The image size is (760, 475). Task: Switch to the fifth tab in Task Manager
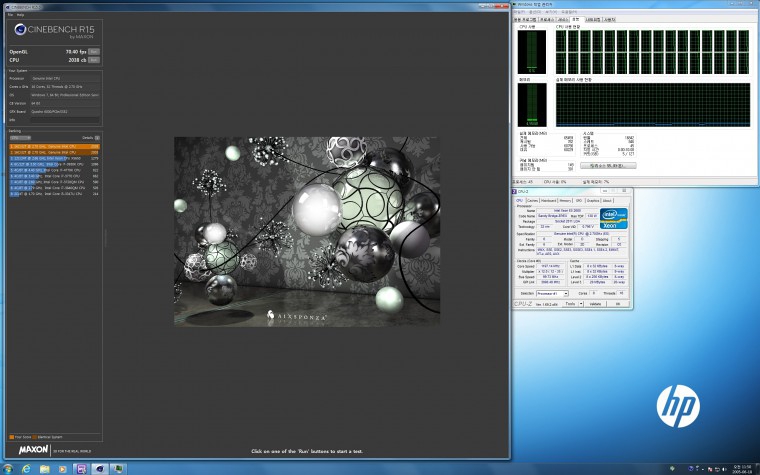tap(593, 19)
